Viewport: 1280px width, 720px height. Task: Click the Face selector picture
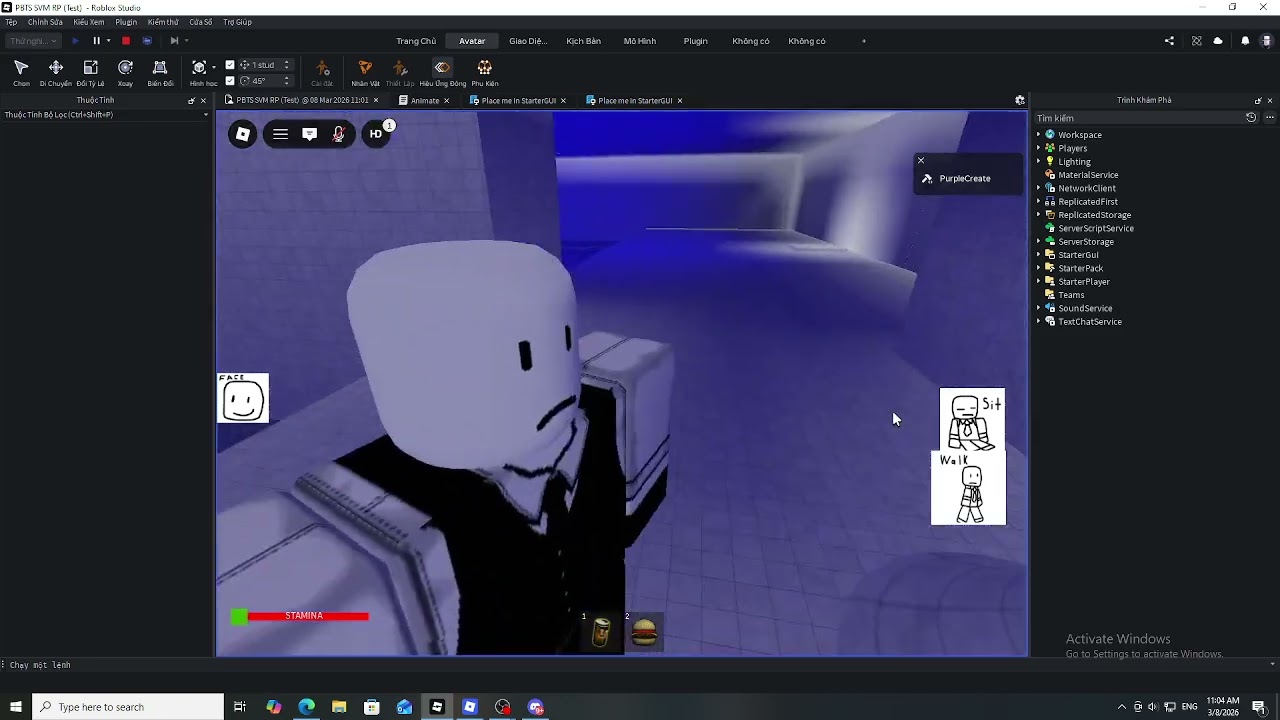[x=243, y=398]
